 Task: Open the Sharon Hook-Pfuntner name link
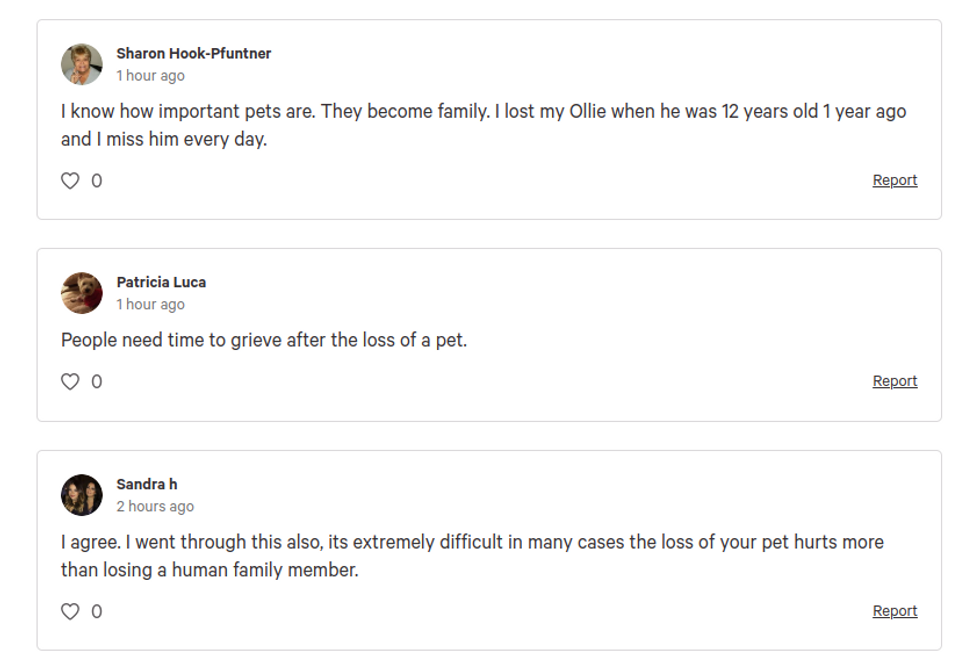pyautogui.click(x=194, y=54)
